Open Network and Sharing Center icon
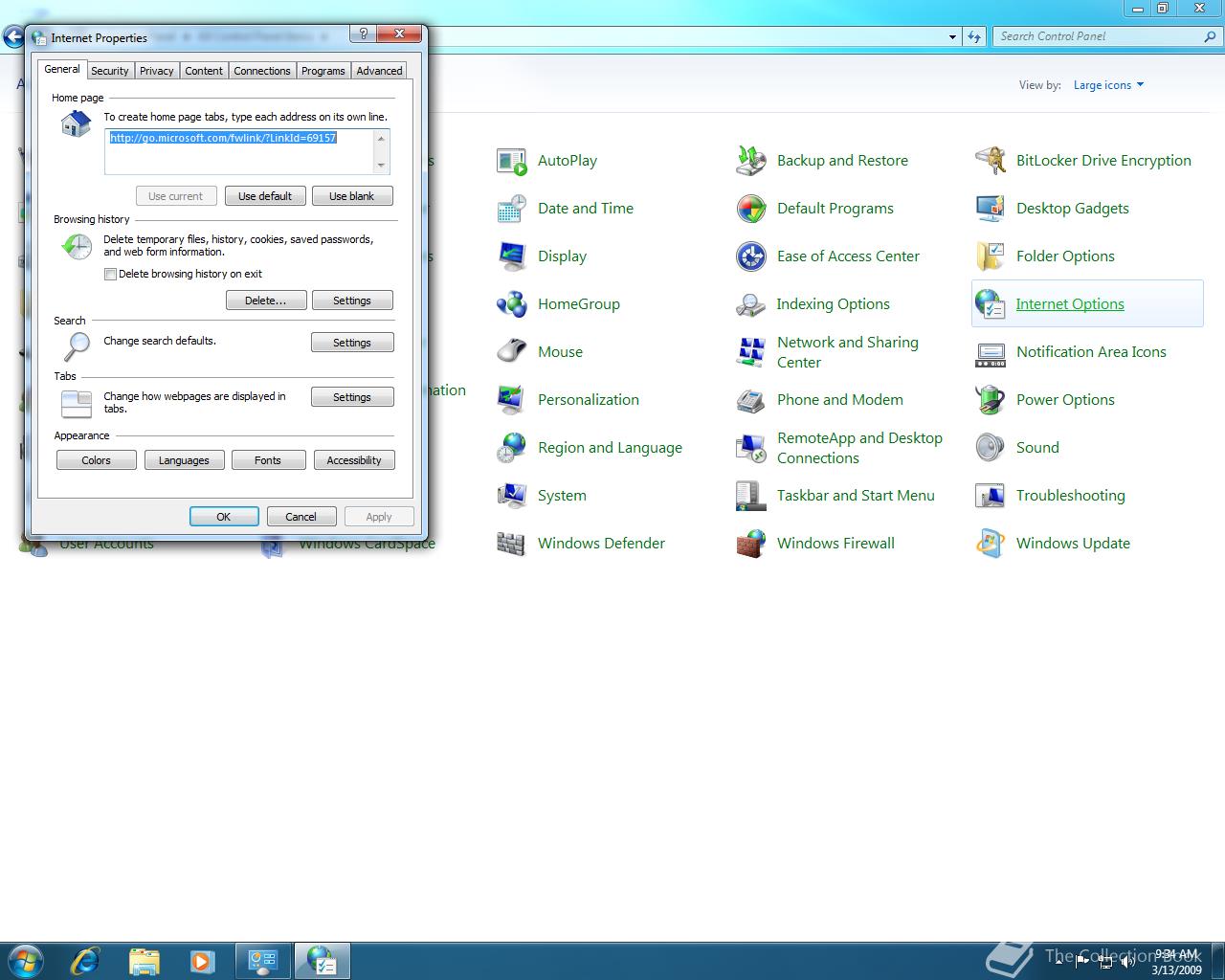This screenshot has height=980, width=1225. point(751,352)
